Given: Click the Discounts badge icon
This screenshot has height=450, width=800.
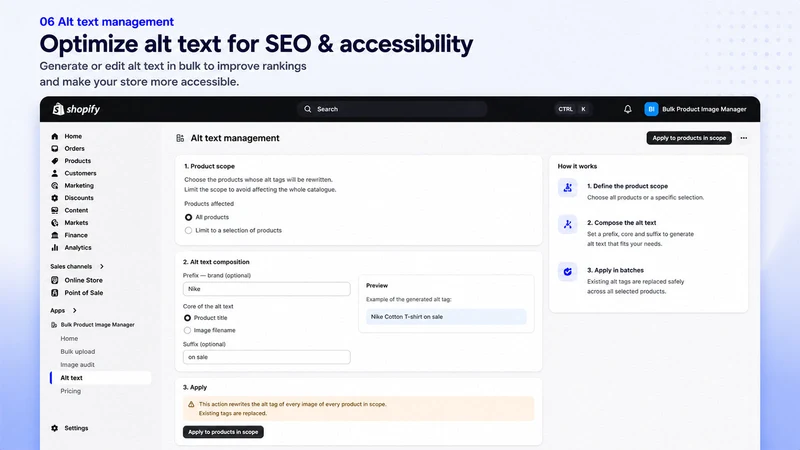Looking at the screenshot, I should [x=55, y=198].
